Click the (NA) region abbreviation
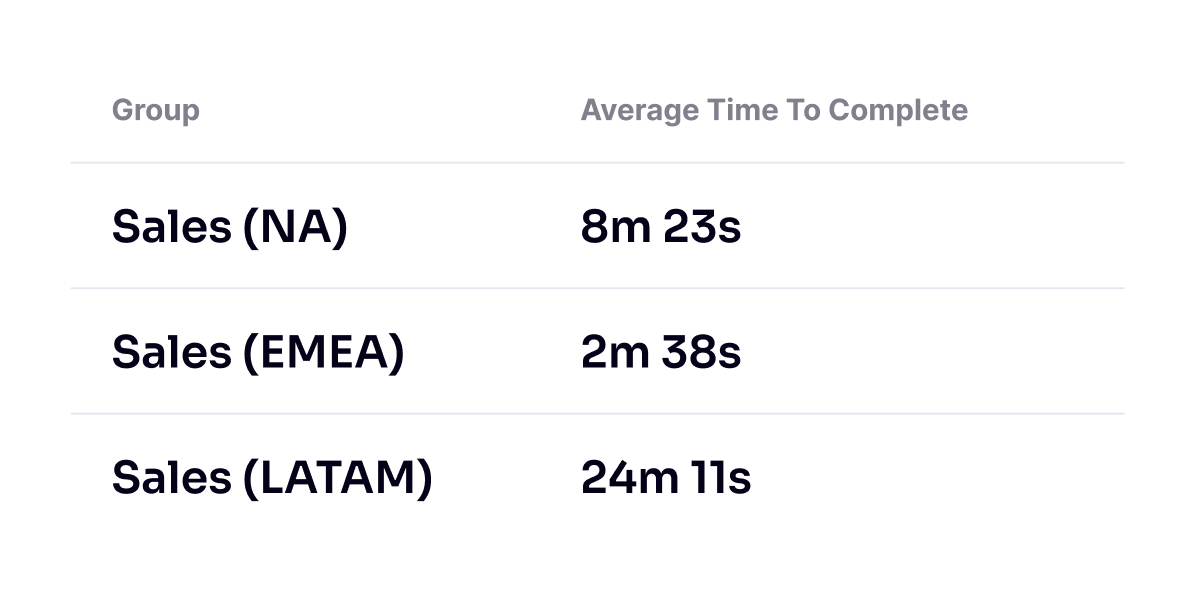 (x=295, y=227)
